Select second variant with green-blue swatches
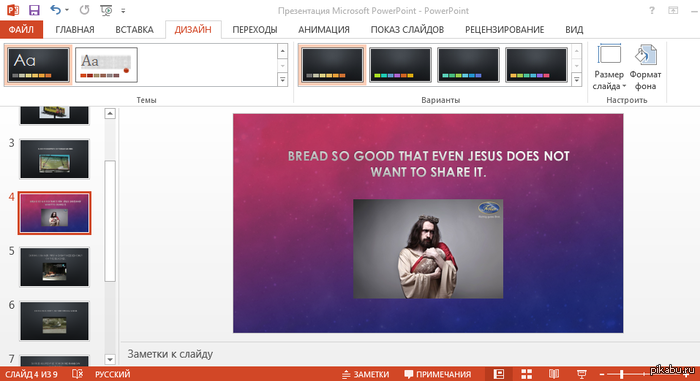Viewport: 700px width, 381px height. coord(400,65)
